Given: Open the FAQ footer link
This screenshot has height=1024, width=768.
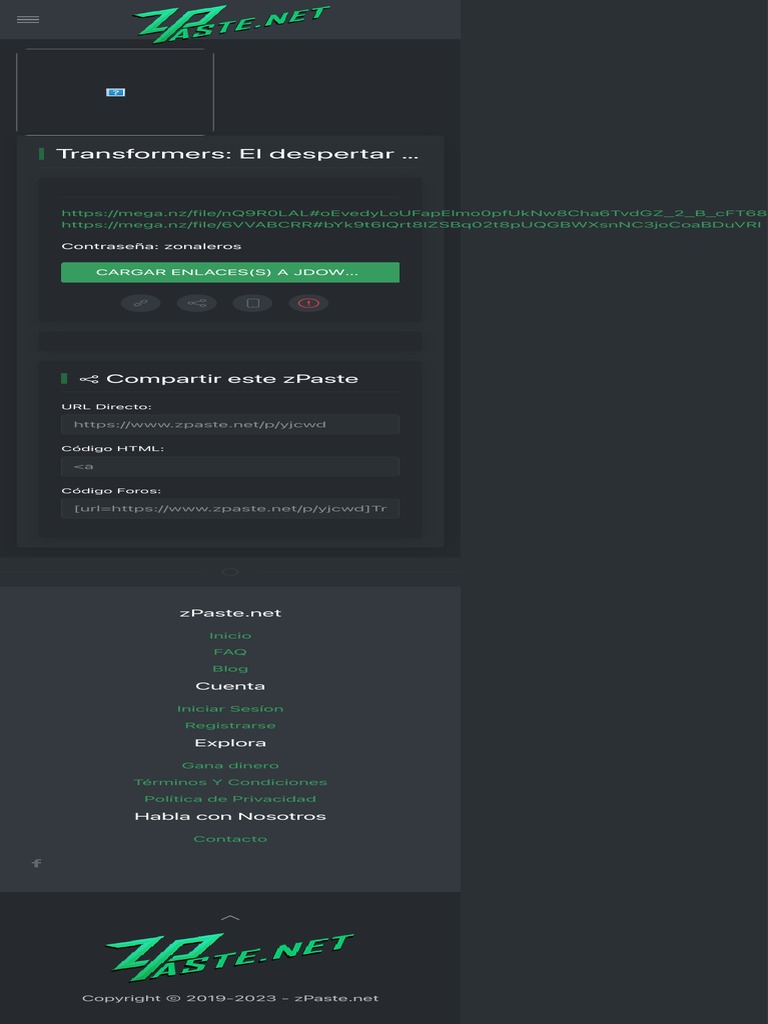Looking at the screenshot, I should tap(230, 652).
